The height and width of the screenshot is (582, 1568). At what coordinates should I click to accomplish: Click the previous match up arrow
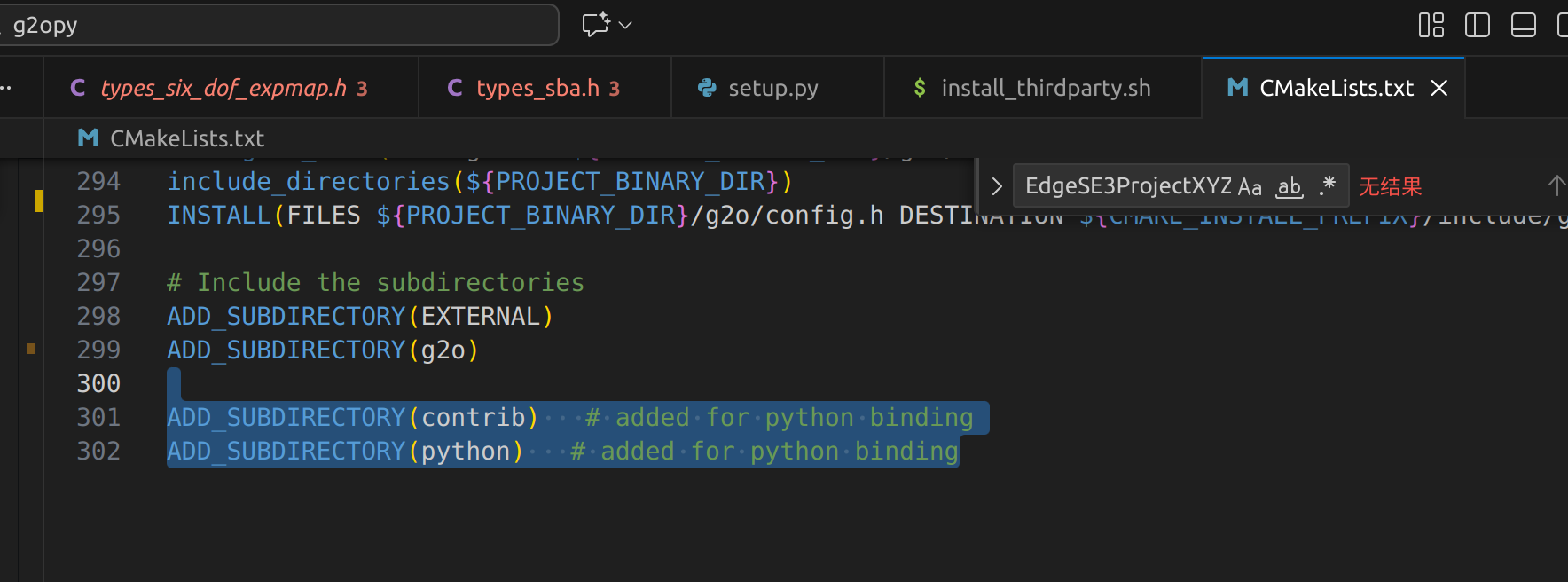tap(1556, 185)
